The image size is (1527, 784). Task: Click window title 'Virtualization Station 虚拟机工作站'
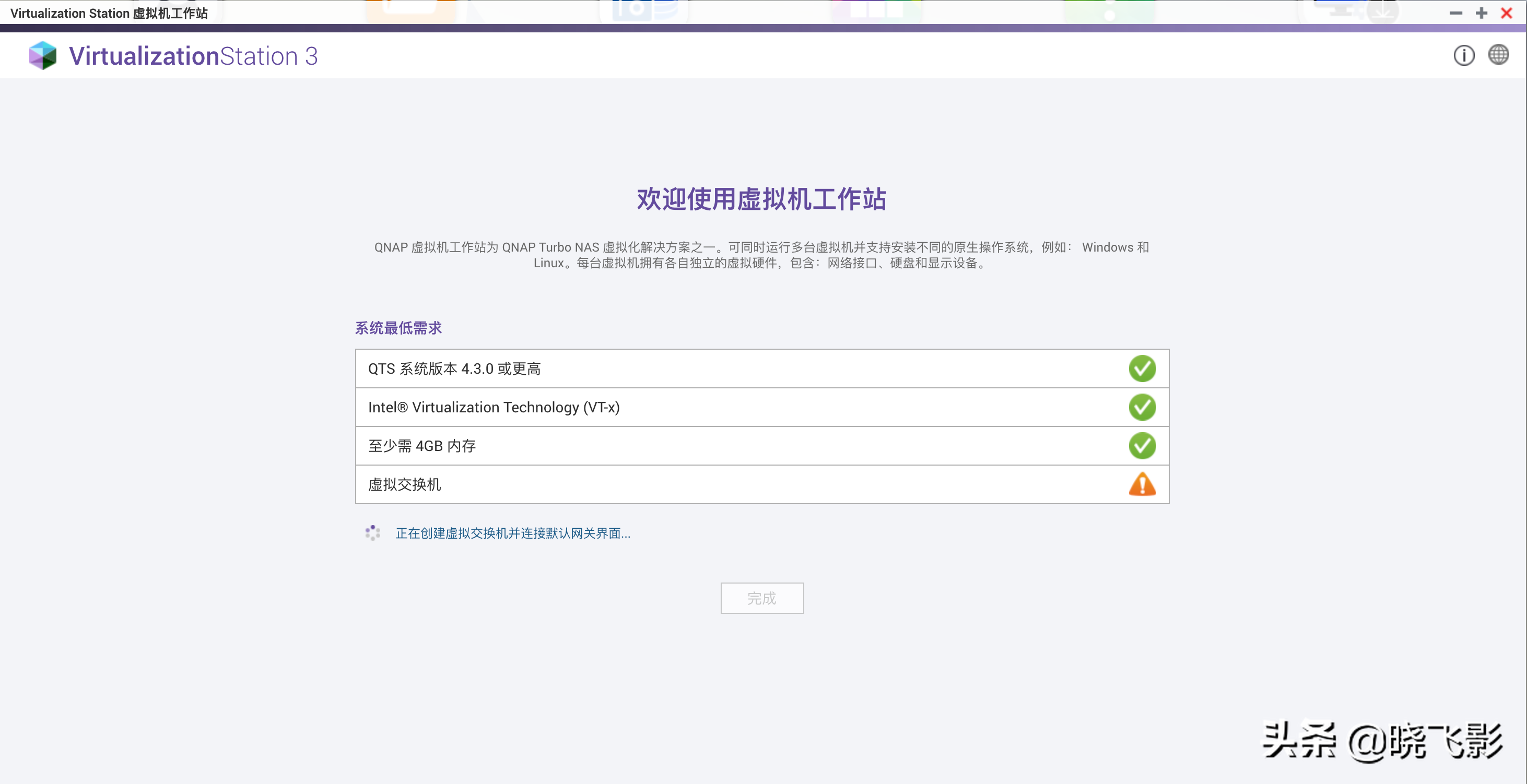click(x=109, y=13)
